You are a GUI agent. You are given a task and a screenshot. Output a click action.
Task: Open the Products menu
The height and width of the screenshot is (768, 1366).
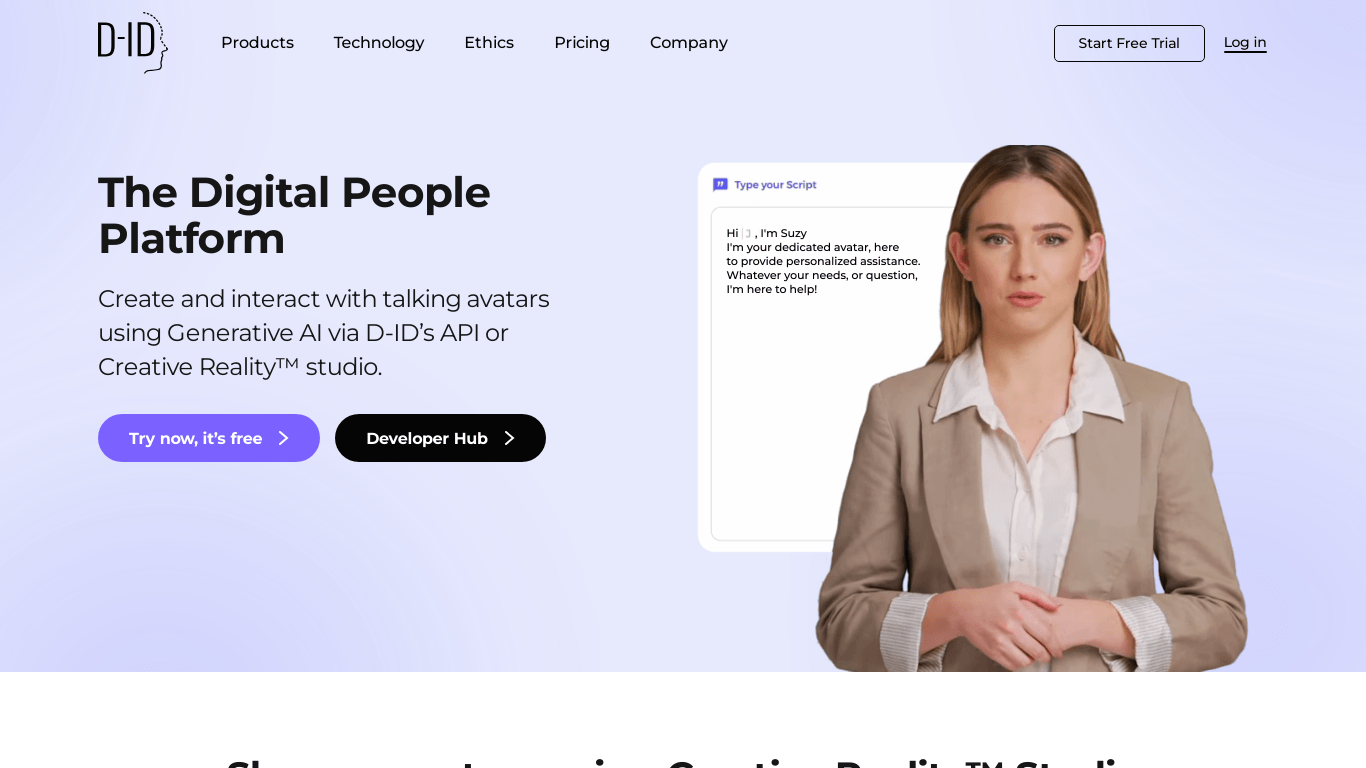click(x=257, y=43)
